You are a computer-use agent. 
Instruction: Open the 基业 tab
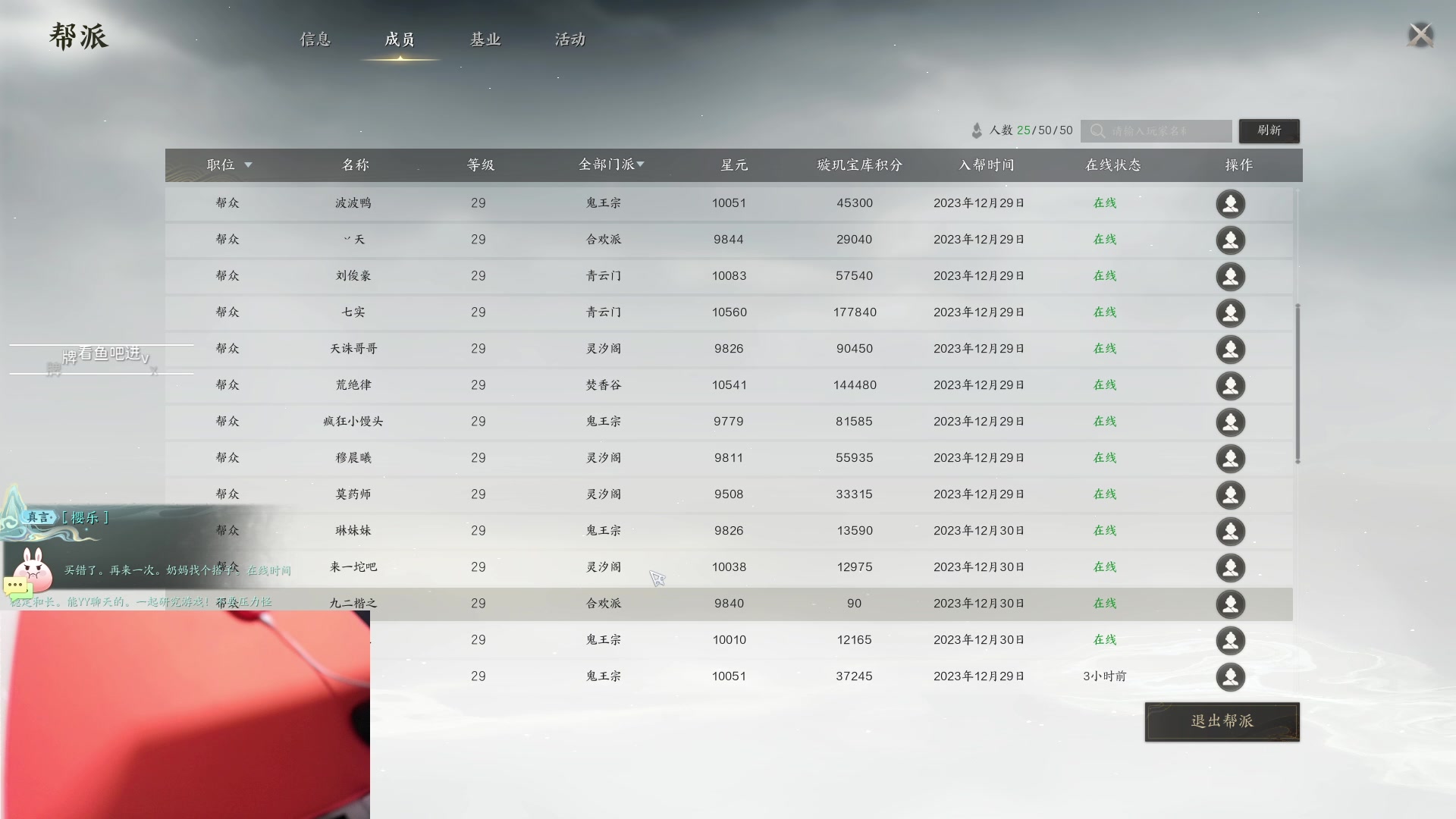485,39
